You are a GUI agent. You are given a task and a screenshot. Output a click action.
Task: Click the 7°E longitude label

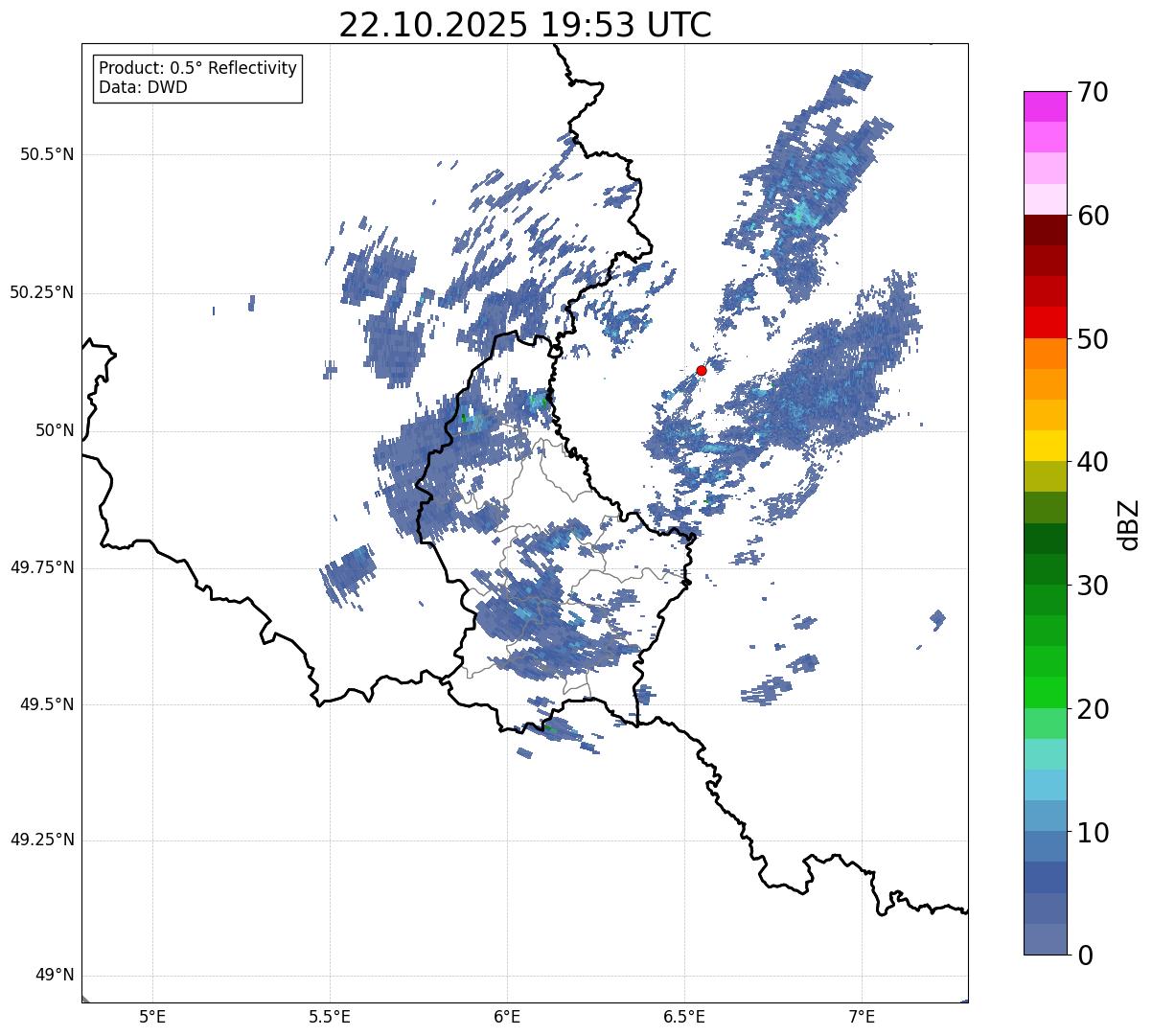[862, 1017]
